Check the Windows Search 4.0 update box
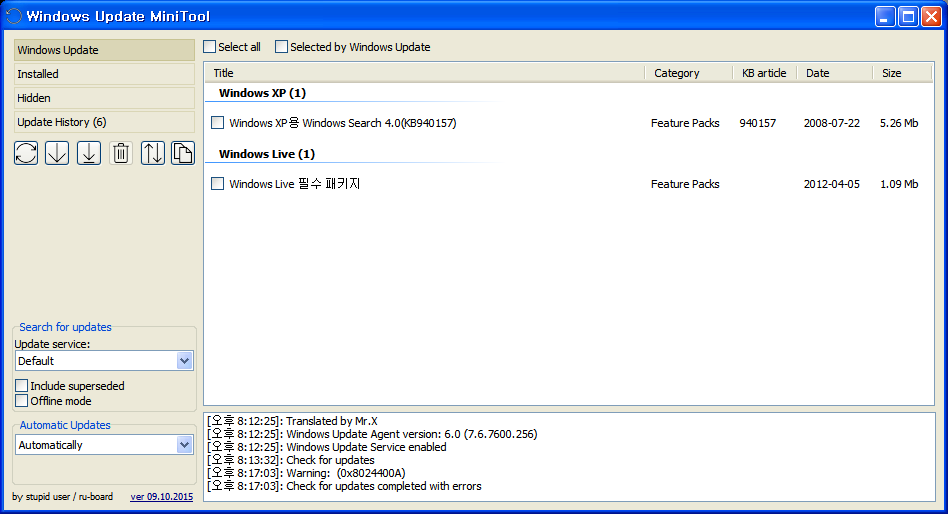This screenshot has height=514, width=948. click(218, 123)
